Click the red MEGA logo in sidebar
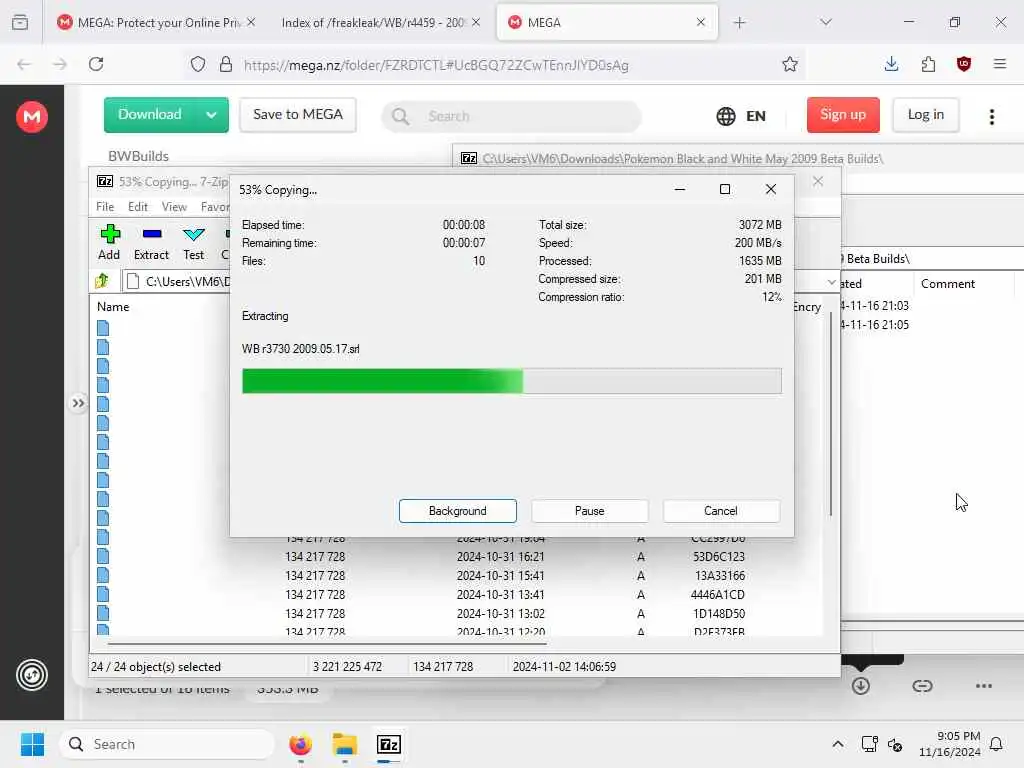This screenshot has width=1024, height=768. click(x=31, y=117)
